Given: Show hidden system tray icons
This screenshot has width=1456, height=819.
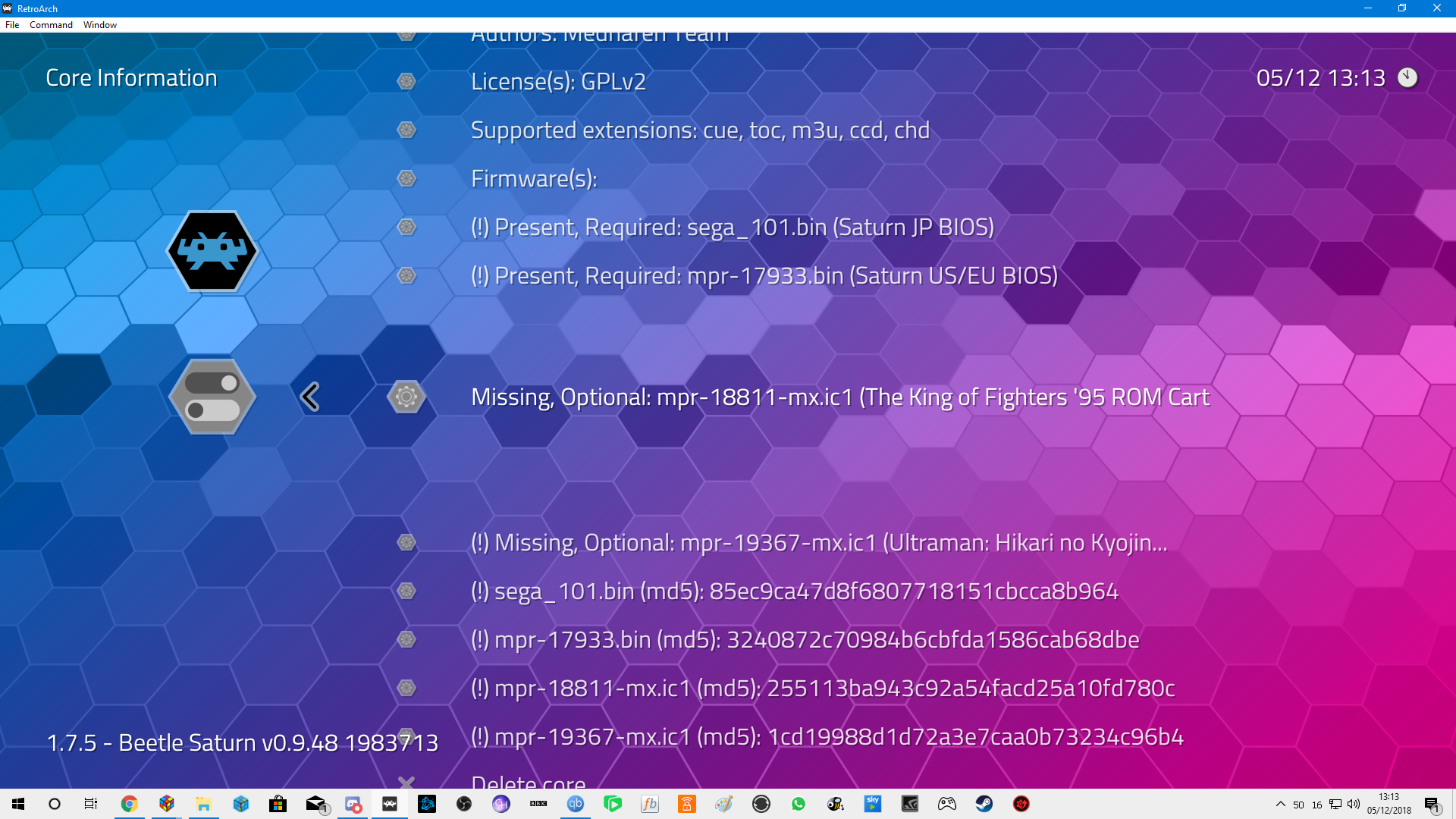Looking at the screenshot, I should click(1281, 804).
